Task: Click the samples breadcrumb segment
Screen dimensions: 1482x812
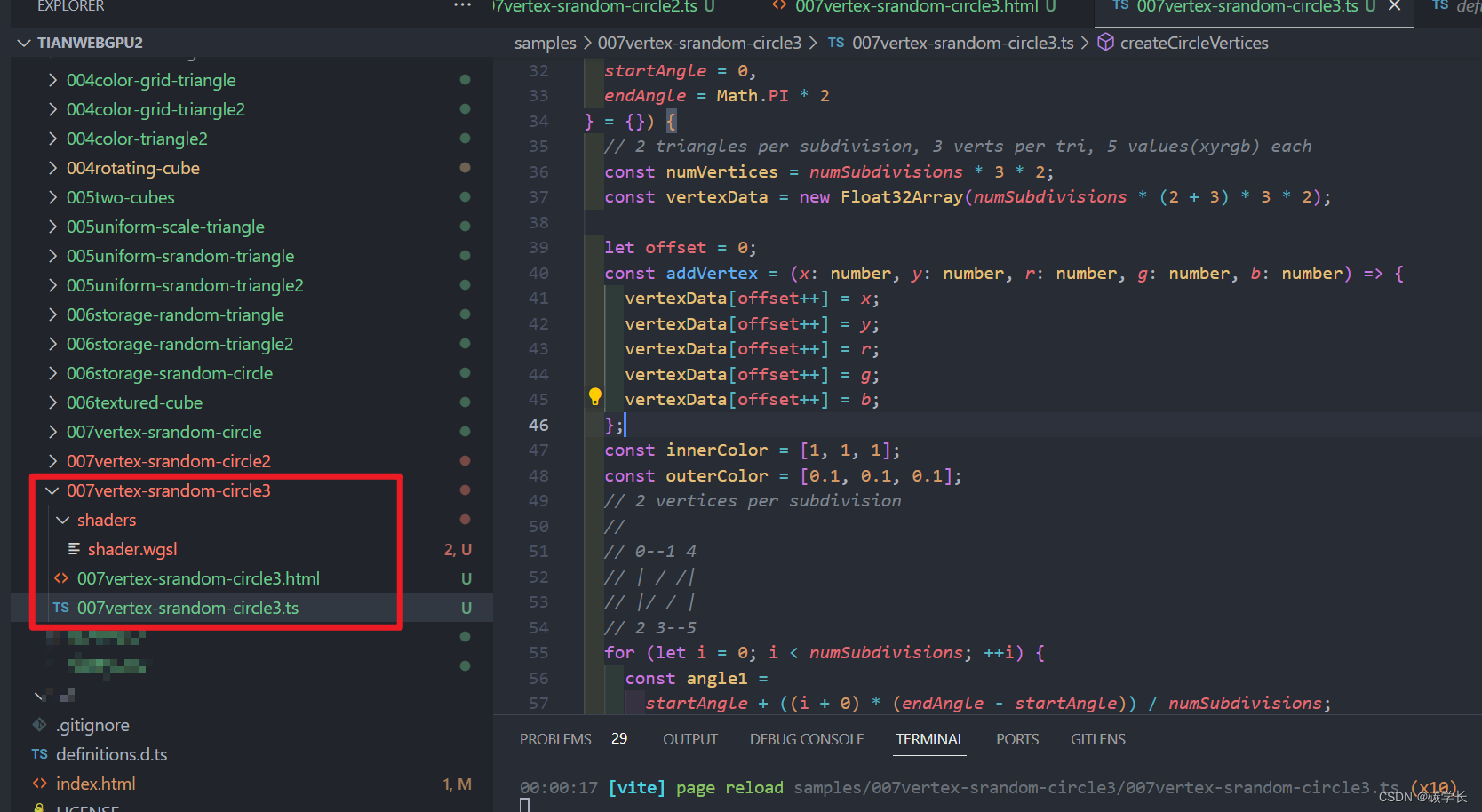Action: (546, 43)
